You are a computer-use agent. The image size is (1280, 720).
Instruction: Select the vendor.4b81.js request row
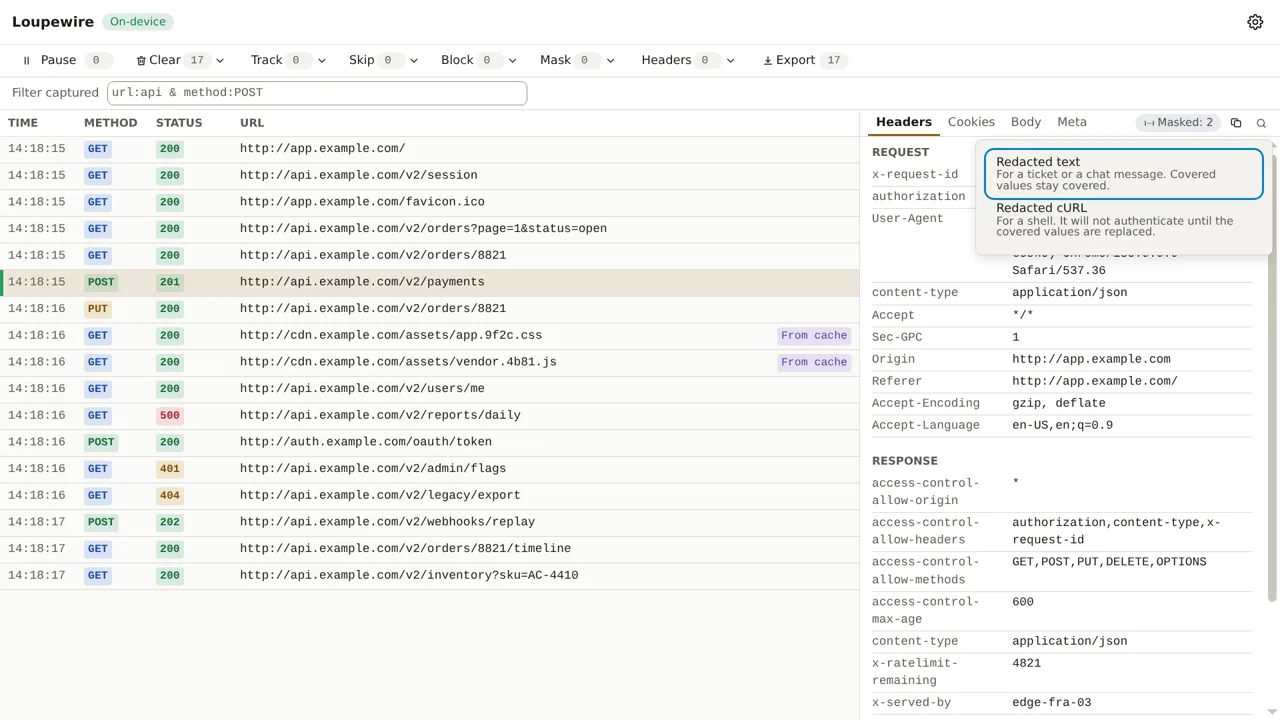click(x=430, y=362)
